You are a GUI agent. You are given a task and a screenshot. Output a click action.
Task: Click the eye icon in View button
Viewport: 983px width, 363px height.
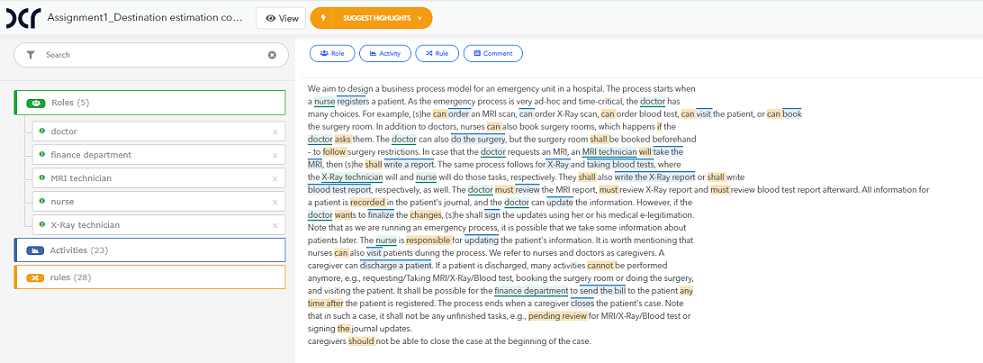(271, 18)
